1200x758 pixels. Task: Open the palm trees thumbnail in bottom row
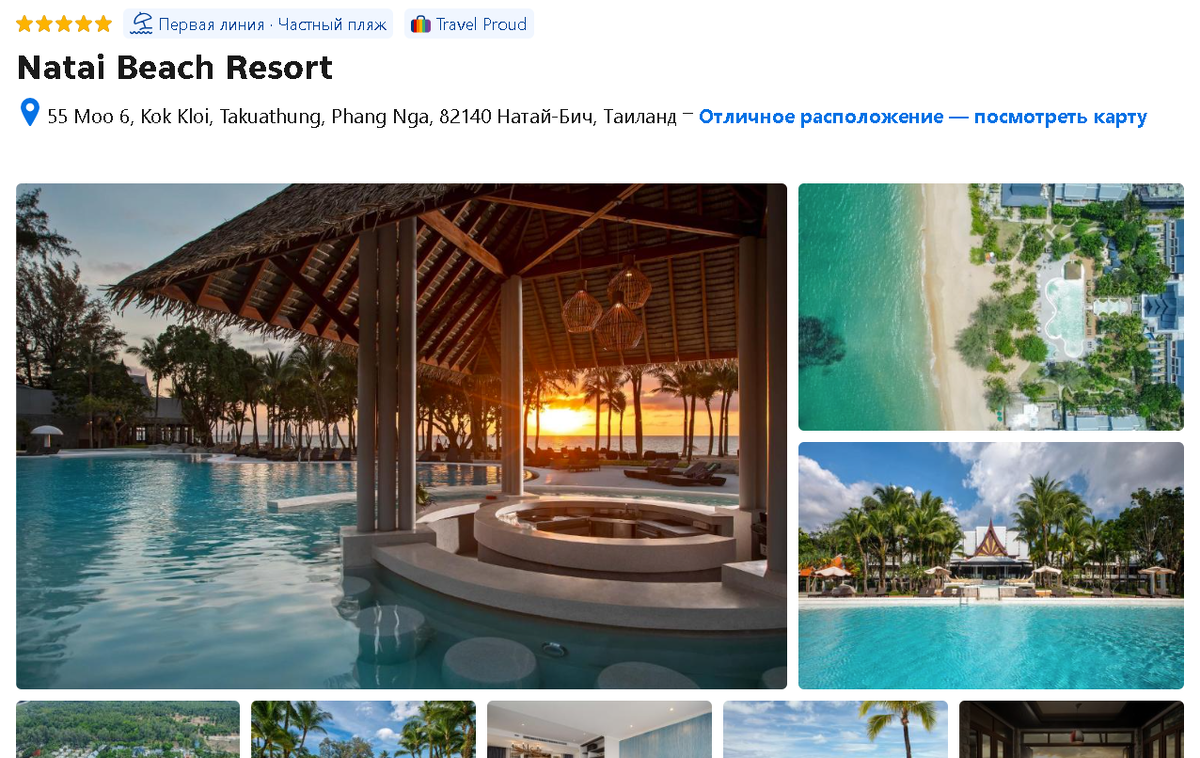[363, 729]
